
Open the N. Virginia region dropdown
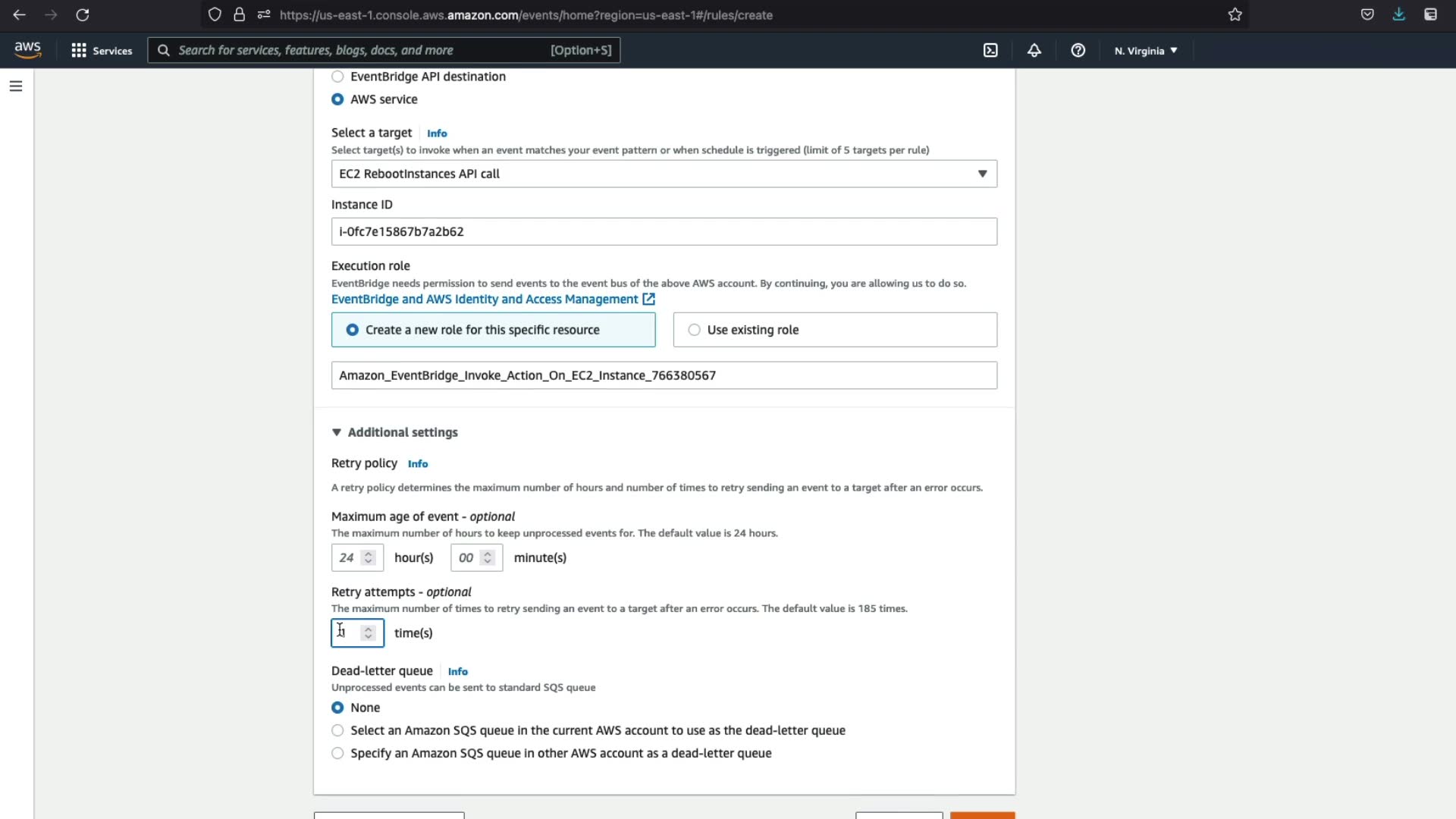(x=1146, y=51)
